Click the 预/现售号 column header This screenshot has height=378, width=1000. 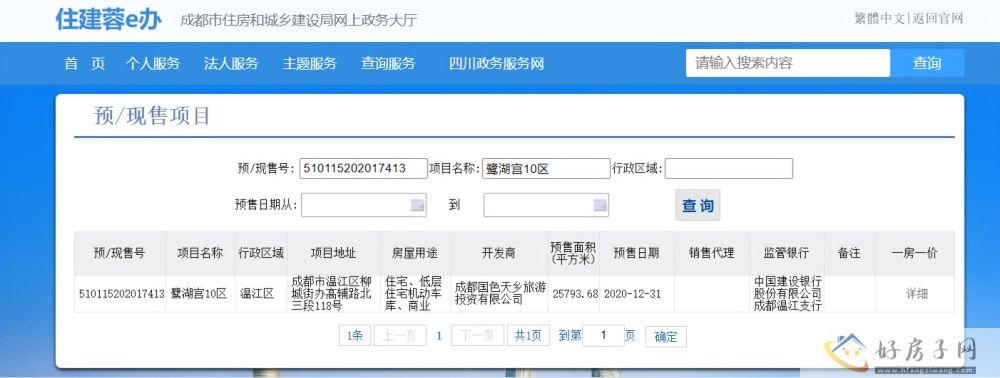pos(120,253)
